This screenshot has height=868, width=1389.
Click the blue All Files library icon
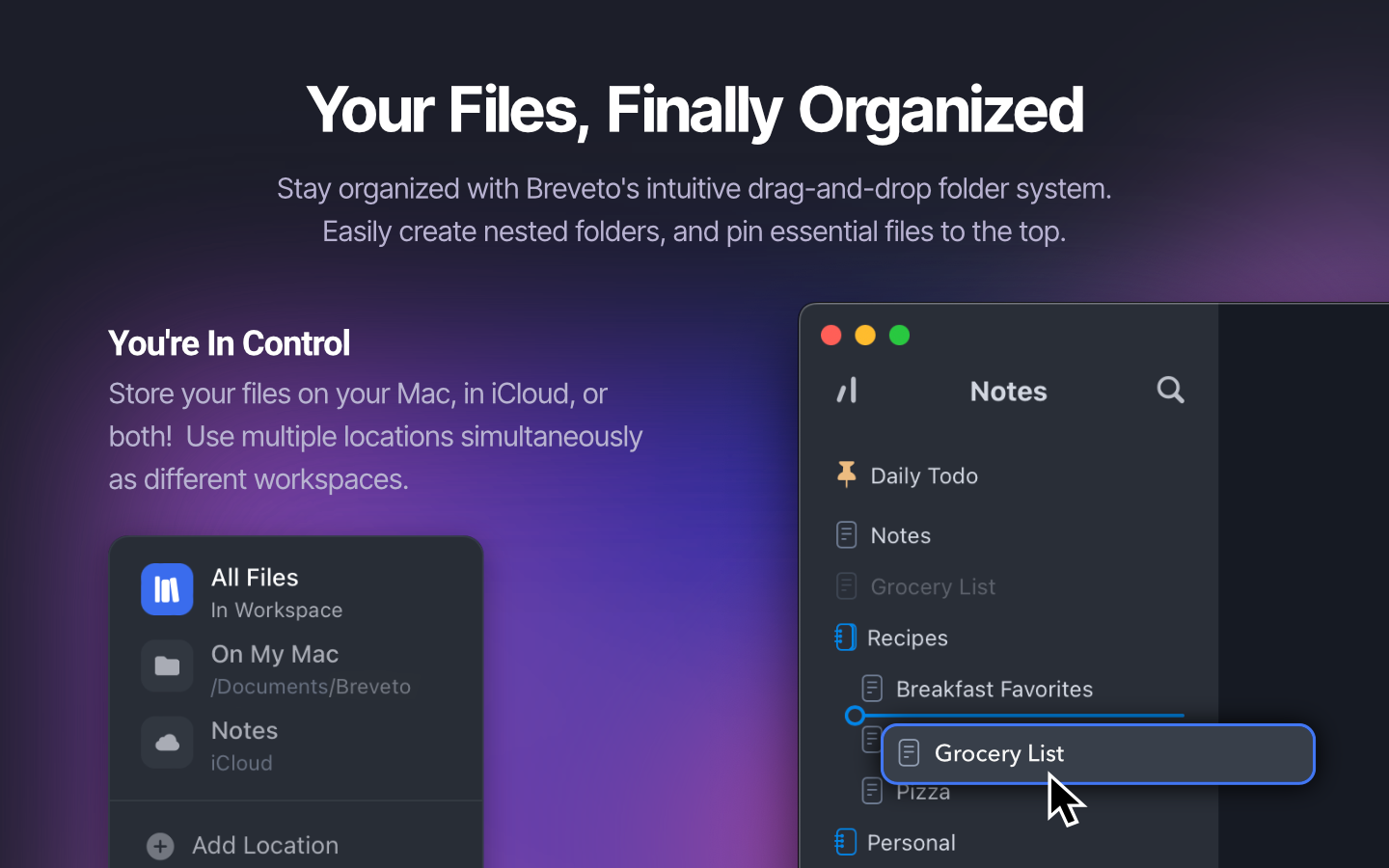pyautogui.click(x=167, y=589)
